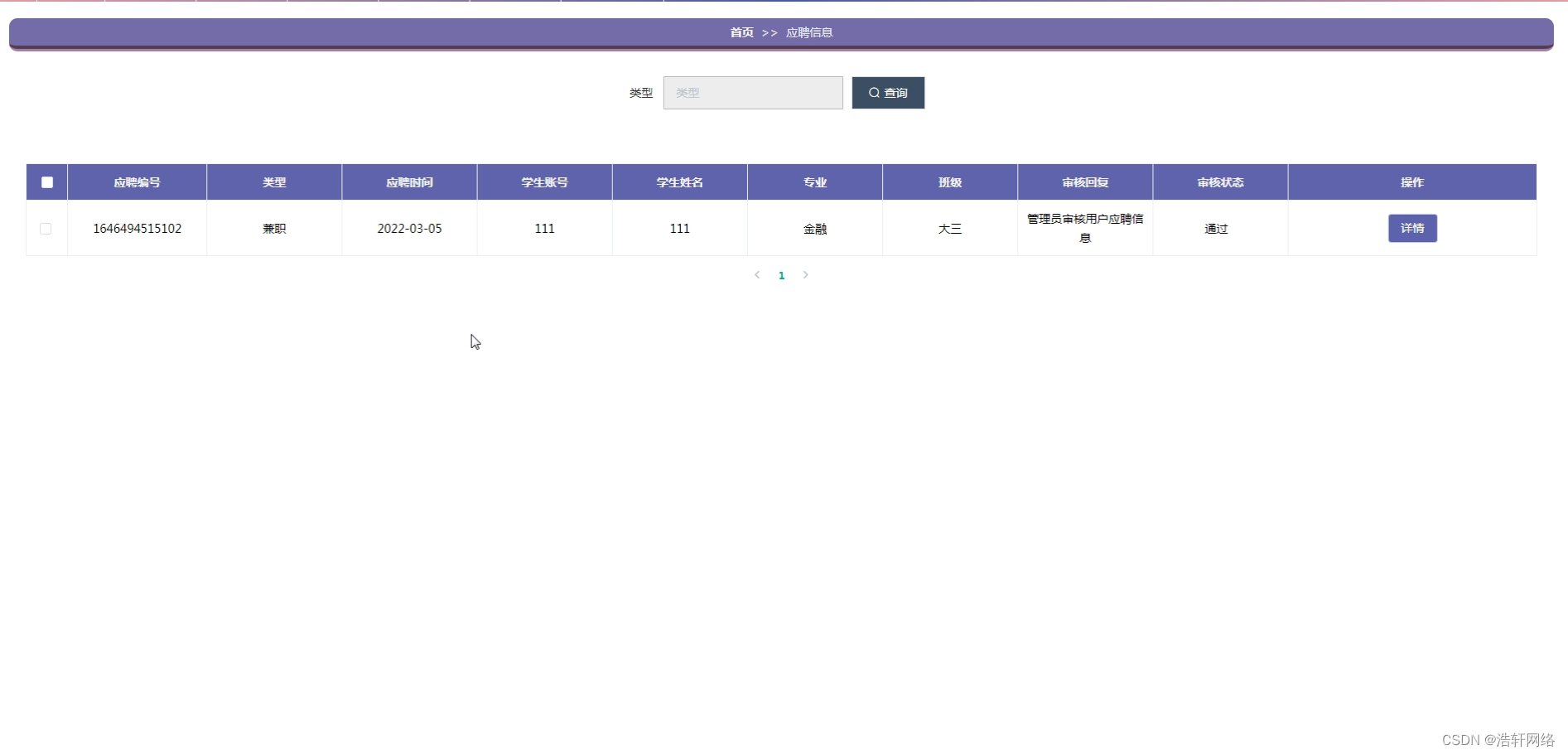This screenshot has height=755, width=1568.
Task: Focus the 类型 search input field
Action: [752, 92]
